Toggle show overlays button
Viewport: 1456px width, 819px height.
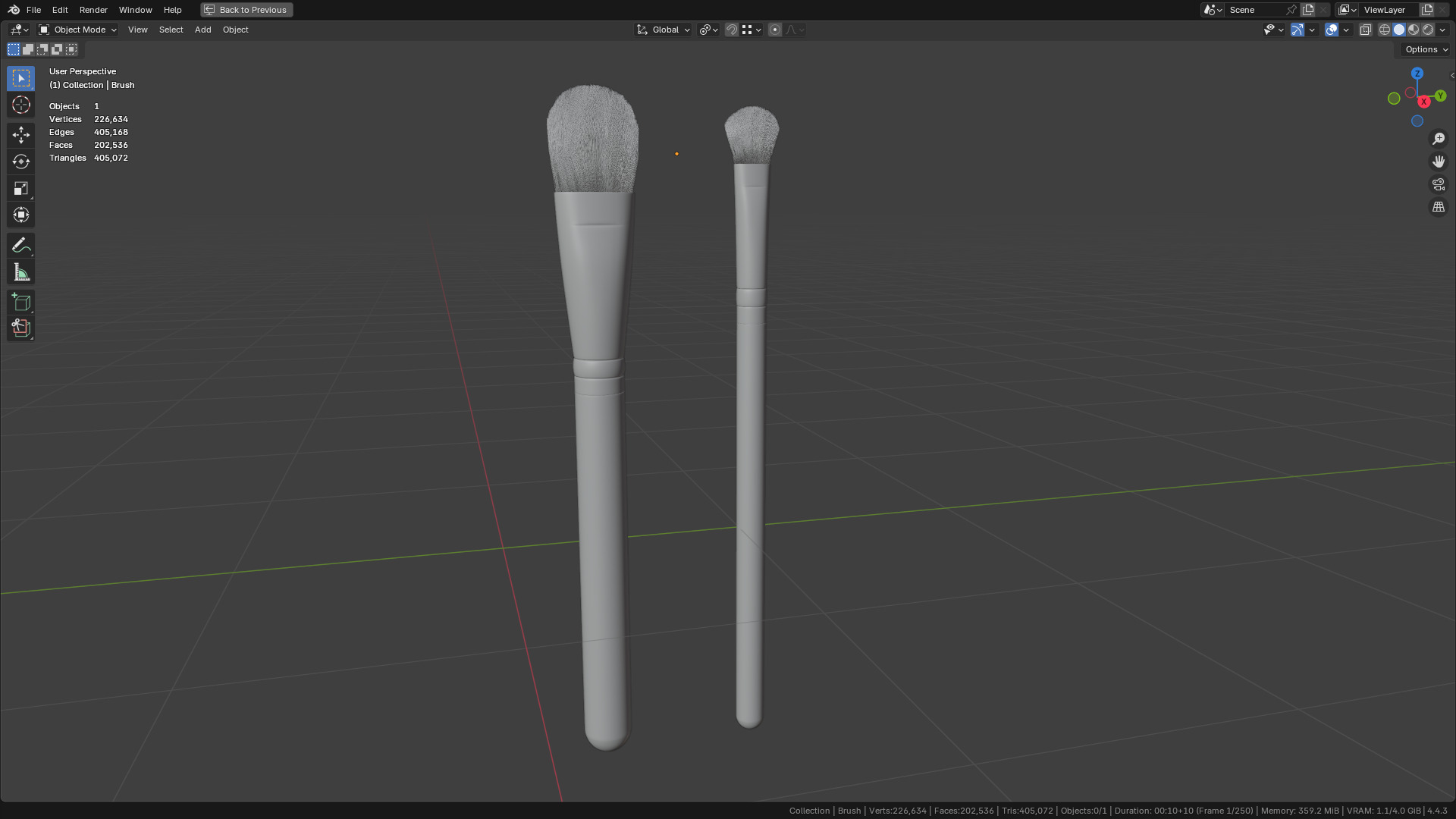1332,30
